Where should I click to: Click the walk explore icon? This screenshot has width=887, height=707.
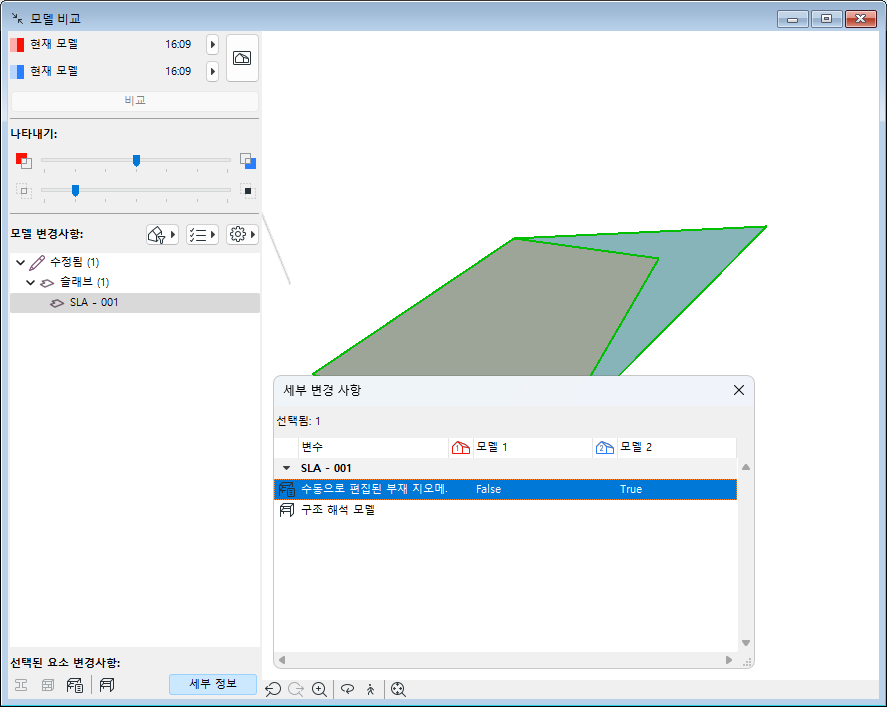click(x=371, y=689)
